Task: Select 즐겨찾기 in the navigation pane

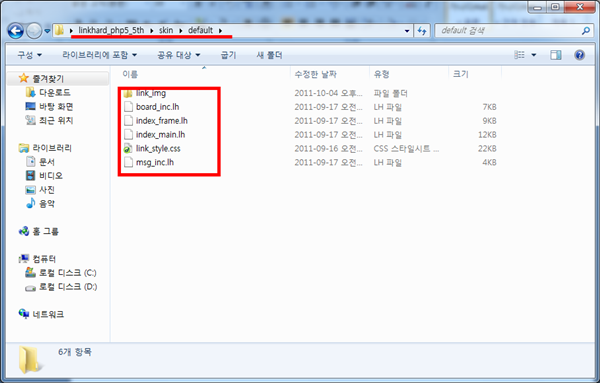Action: click(48, 79)
